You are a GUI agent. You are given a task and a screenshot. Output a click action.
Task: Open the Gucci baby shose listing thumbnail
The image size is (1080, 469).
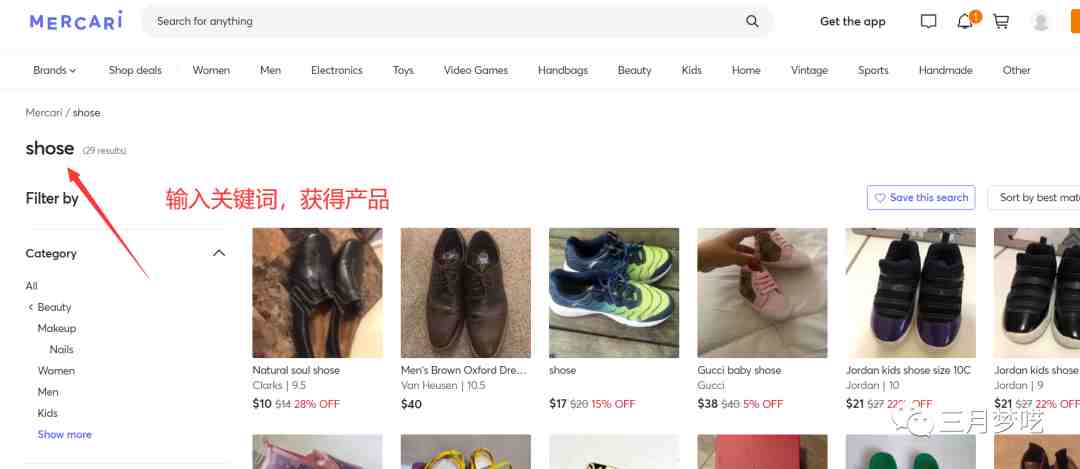(x=762, y=293)
